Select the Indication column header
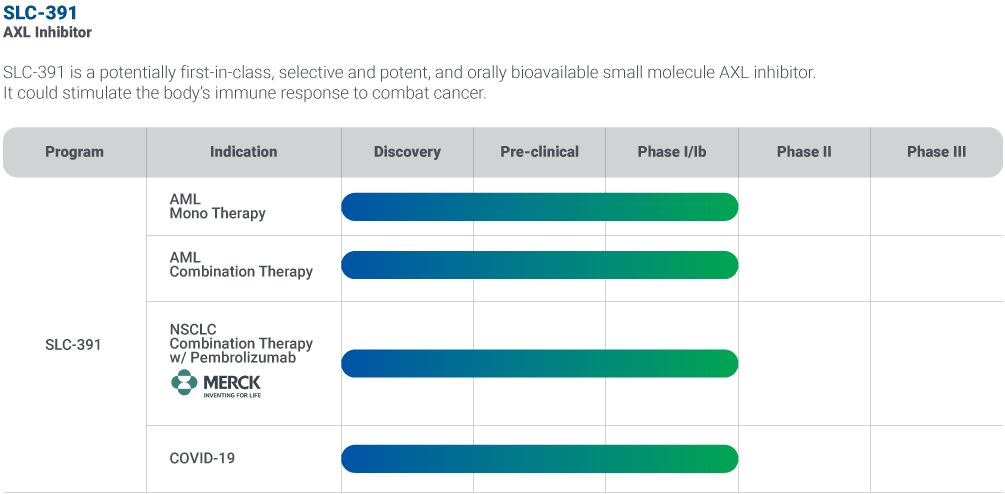This screenshot has width=1005, height=494. coord(243,152)
